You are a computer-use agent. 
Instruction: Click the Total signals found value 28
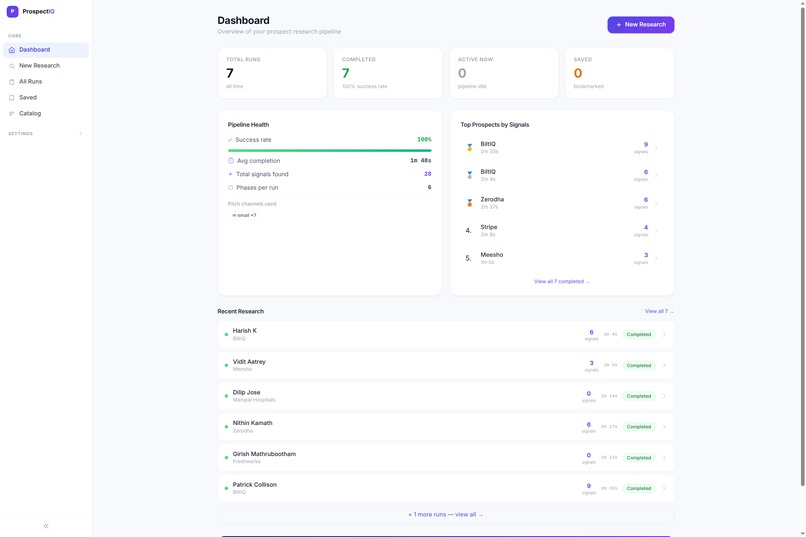click(x=428, y=174)
